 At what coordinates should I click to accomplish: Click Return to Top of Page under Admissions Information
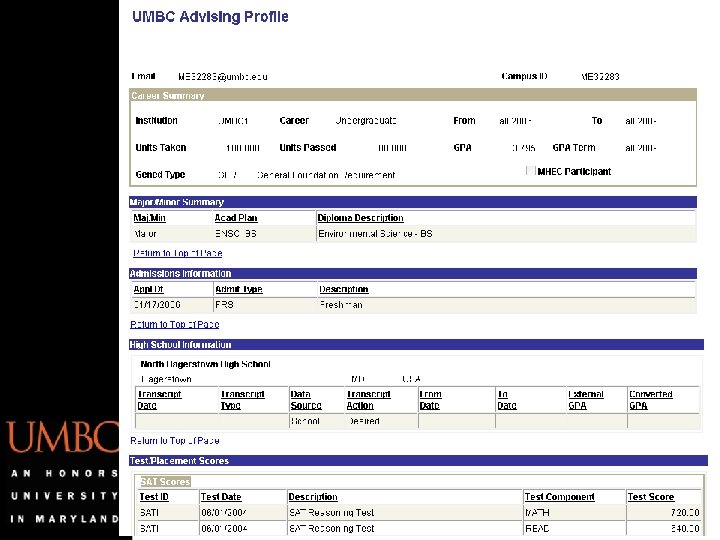pos(174,324)
